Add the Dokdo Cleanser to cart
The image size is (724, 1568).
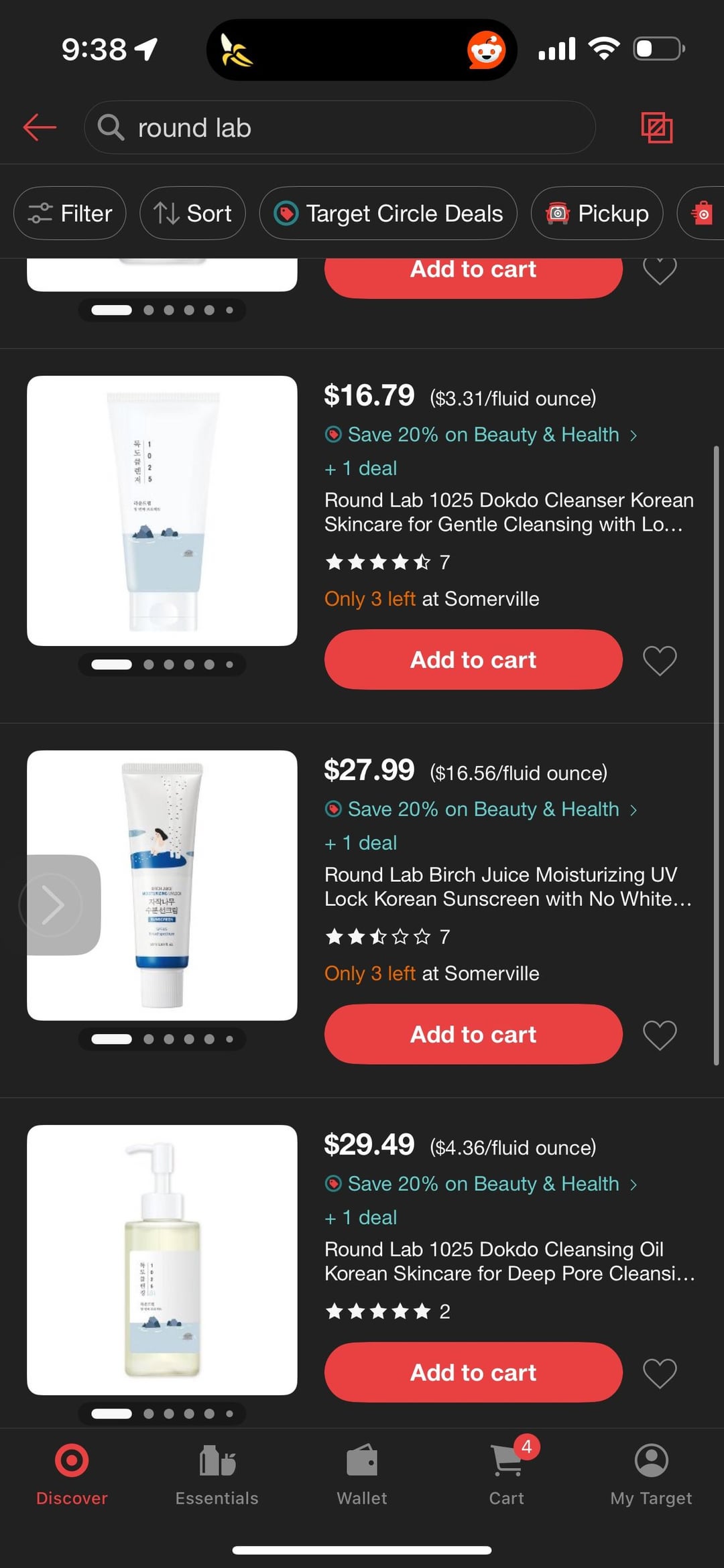click(x=473, y=660)
